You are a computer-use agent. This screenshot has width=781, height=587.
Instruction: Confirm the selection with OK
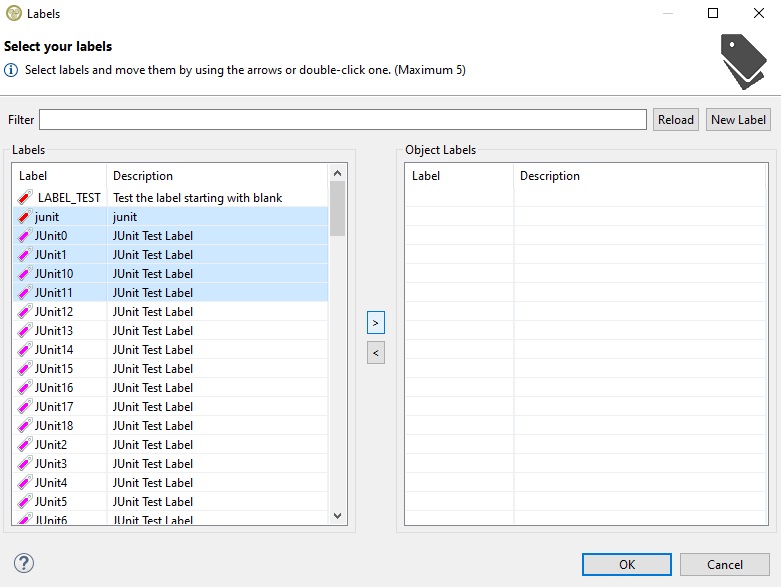tap(626, 564)
